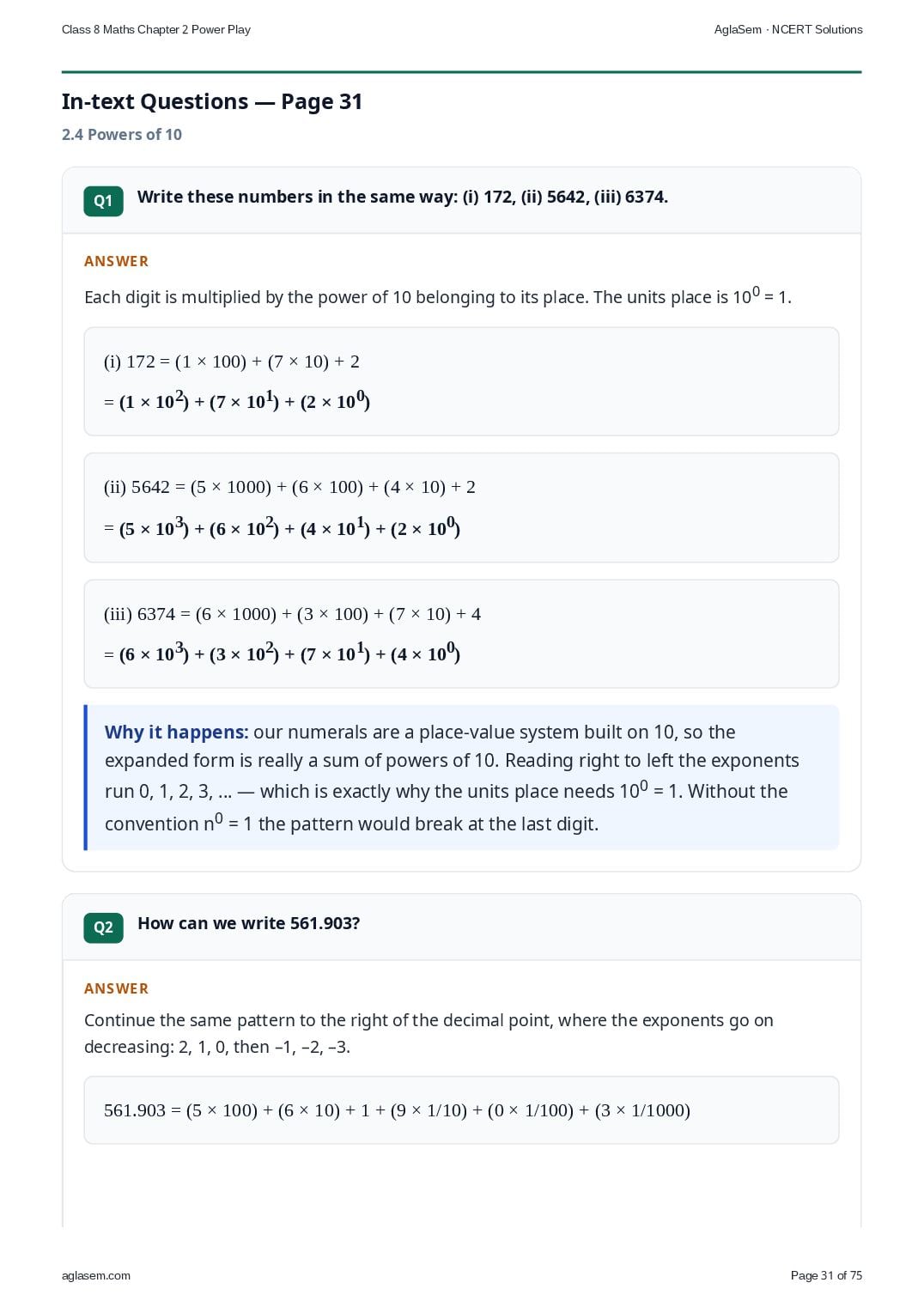924x1307 pixels.
Task: Click the second ANSWER label under Q2
Action: 116,988
